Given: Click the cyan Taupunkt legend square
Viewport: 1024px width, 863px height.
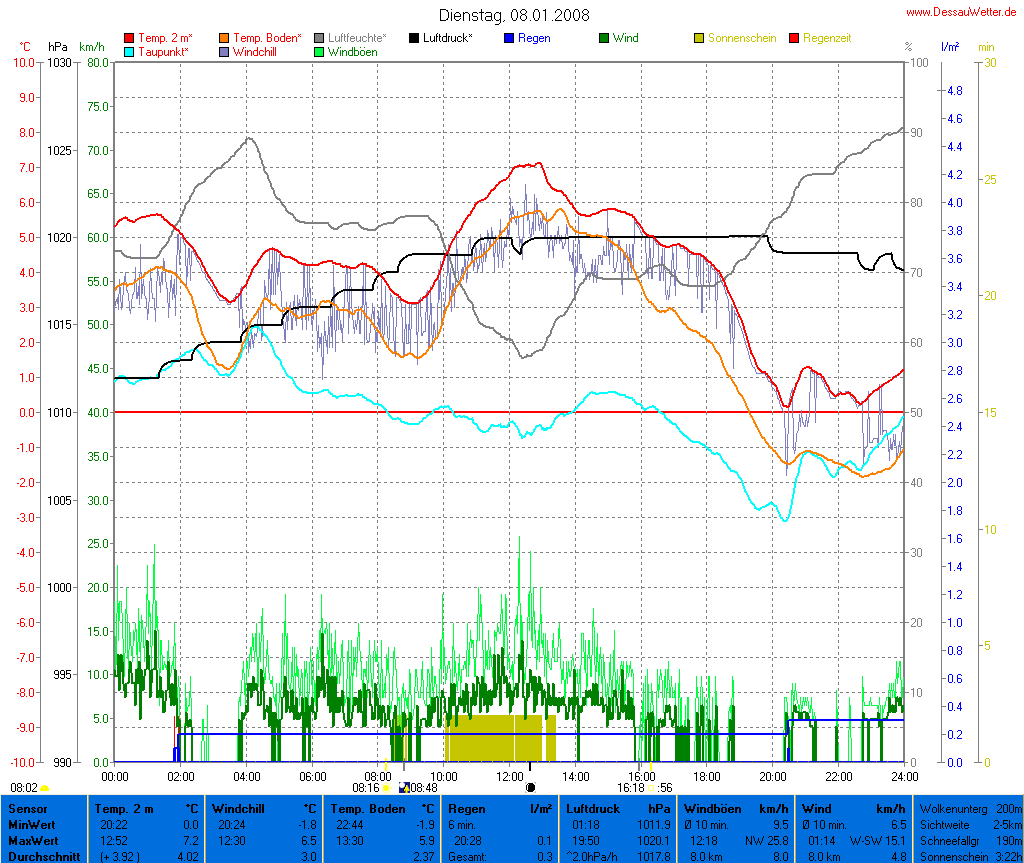Looking at the screenshot, I should 129,51.
